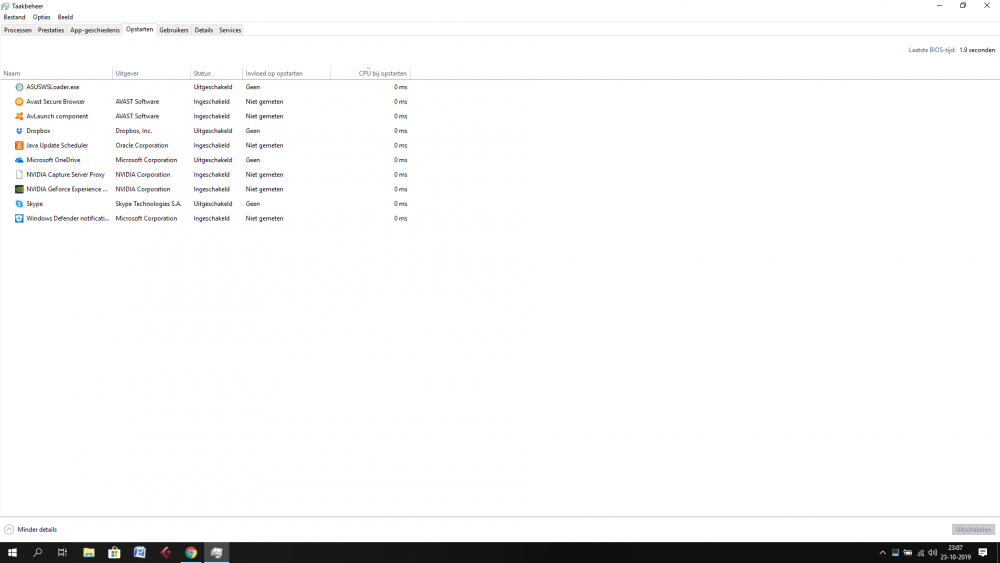Click Uitgeschakeld status of ASUSWSLoader.exe

coord(213,87)
